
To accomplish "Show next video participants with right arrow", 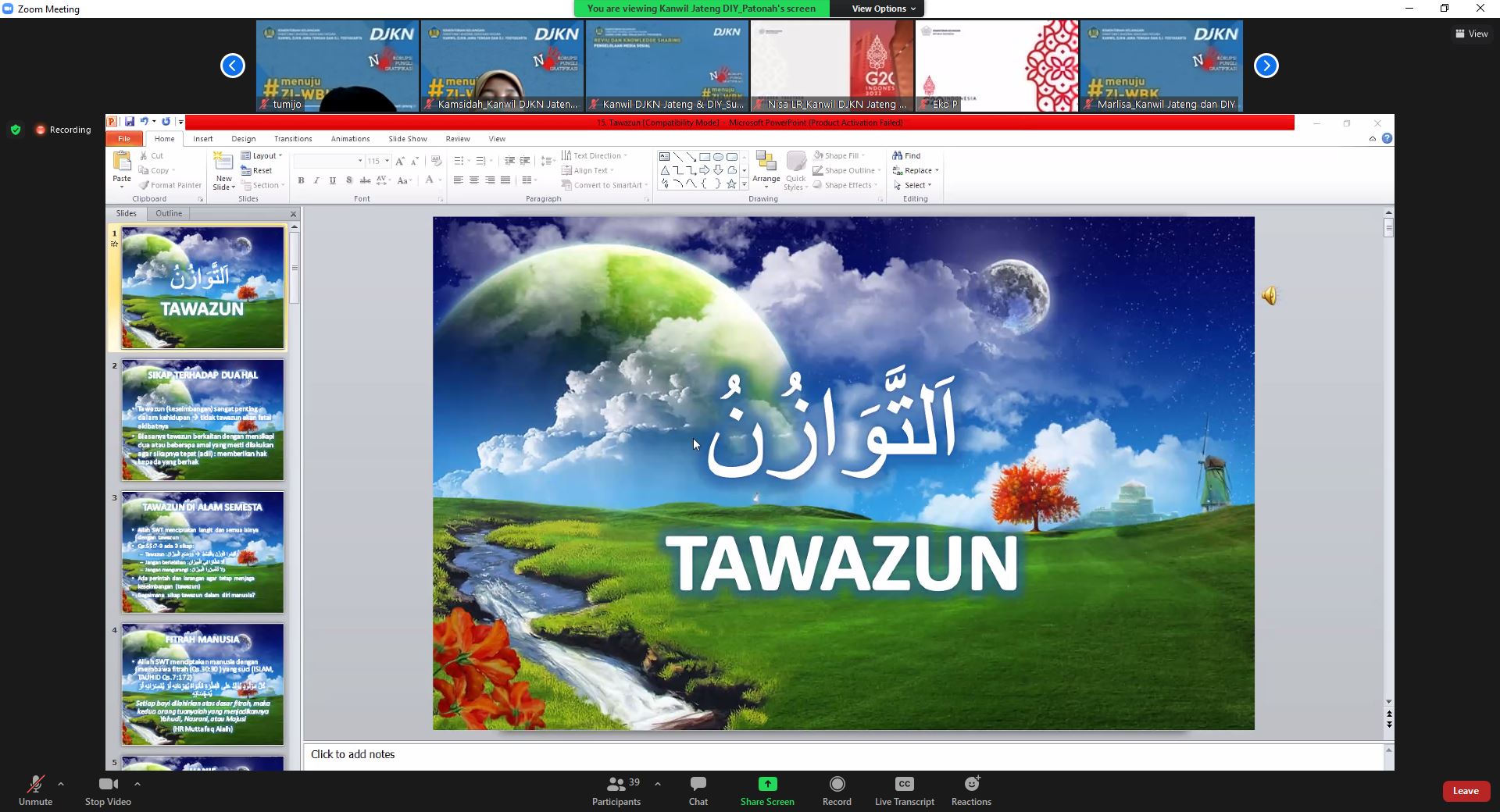I will click(x=1266, y=66).
